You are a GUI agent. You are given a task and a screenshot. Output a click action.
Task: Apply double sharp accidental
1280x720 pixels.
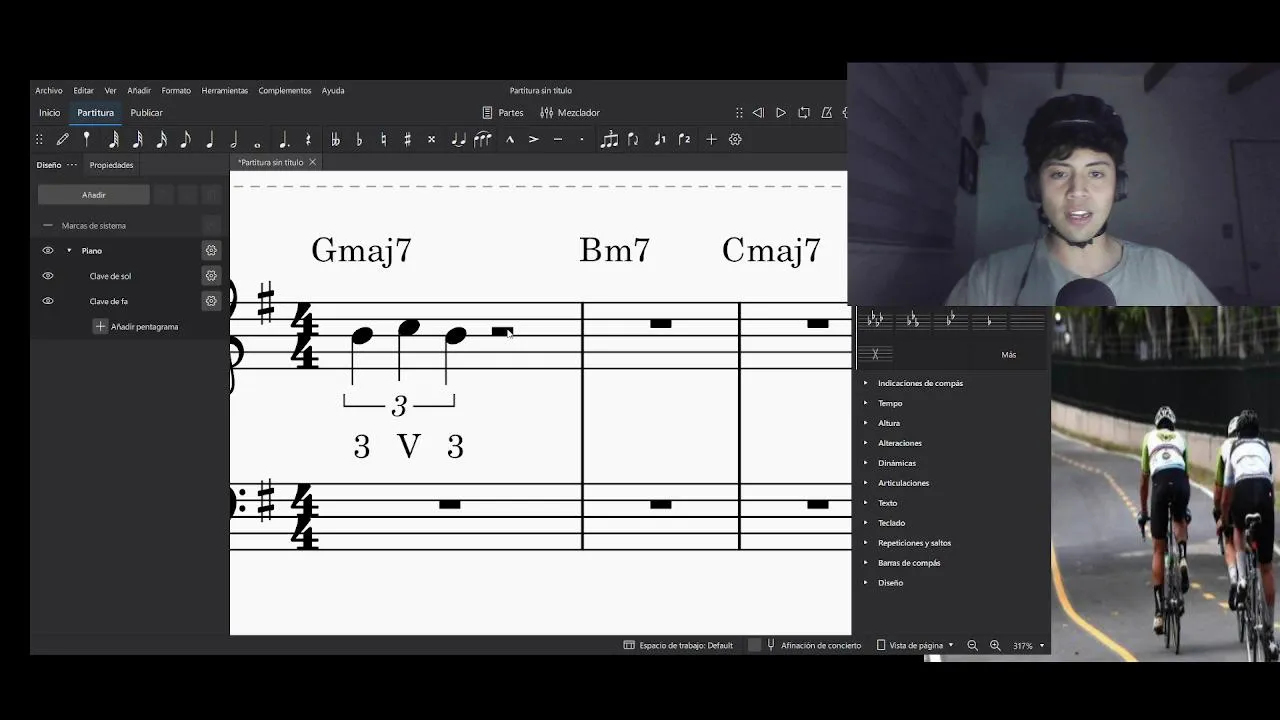431,140
